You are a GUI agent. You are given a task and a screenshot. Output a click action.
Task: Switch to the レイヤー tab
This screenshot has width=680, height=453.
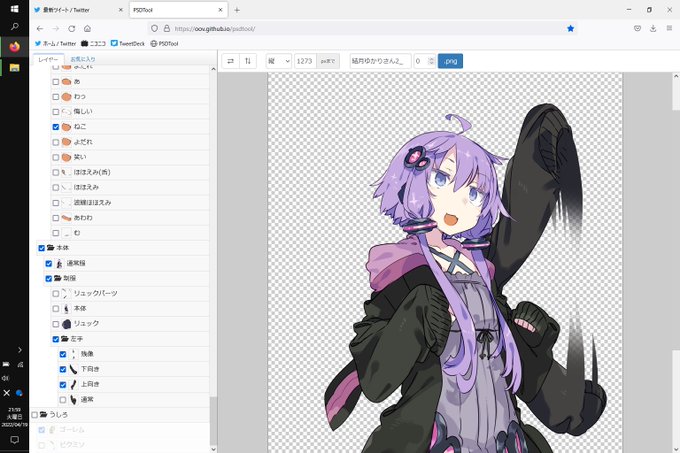click(x=49, y=59)
